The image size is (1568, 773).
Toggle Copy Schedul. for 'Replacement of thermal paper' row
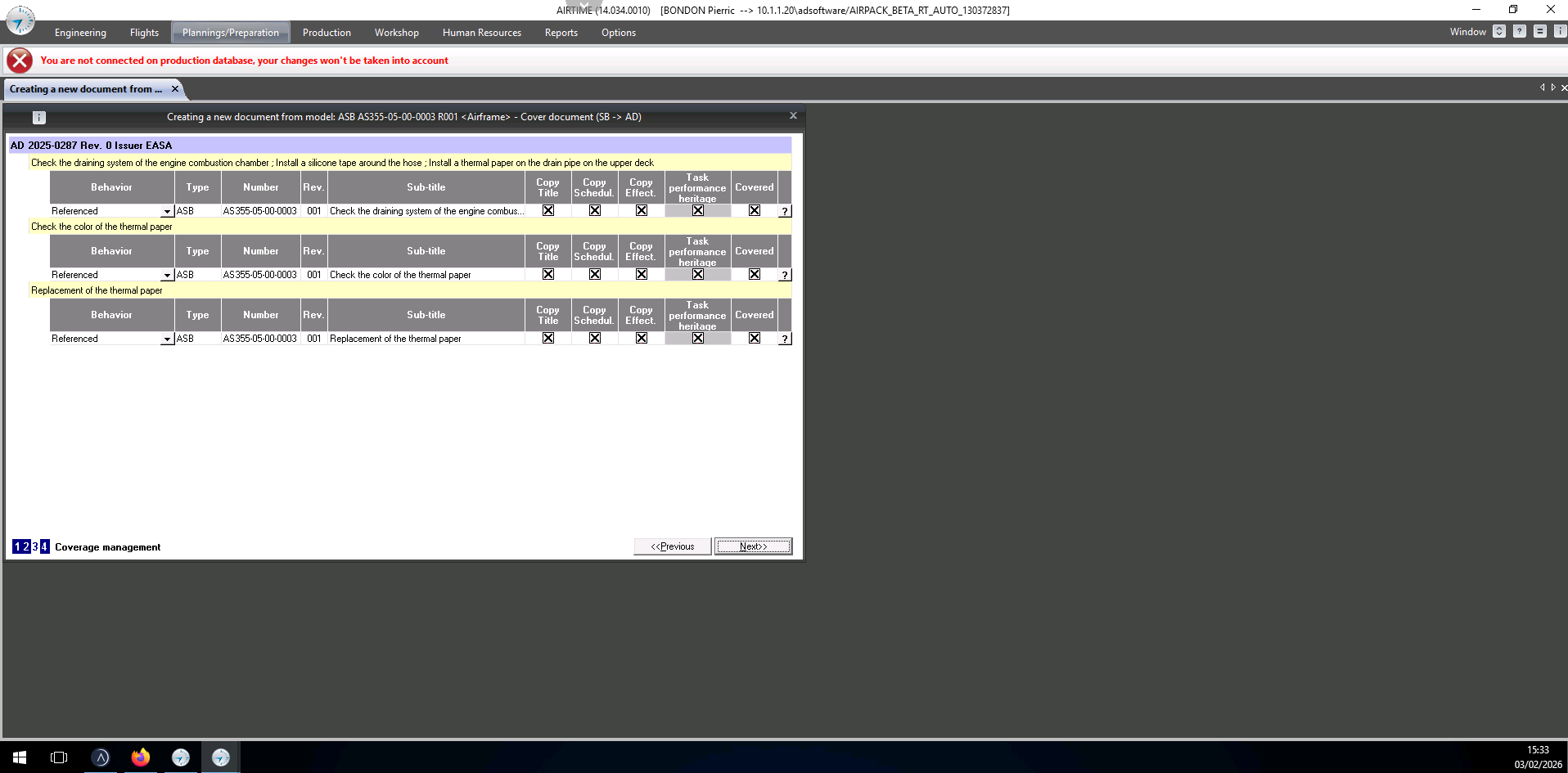pyautogui.click(x=595, y=339)
